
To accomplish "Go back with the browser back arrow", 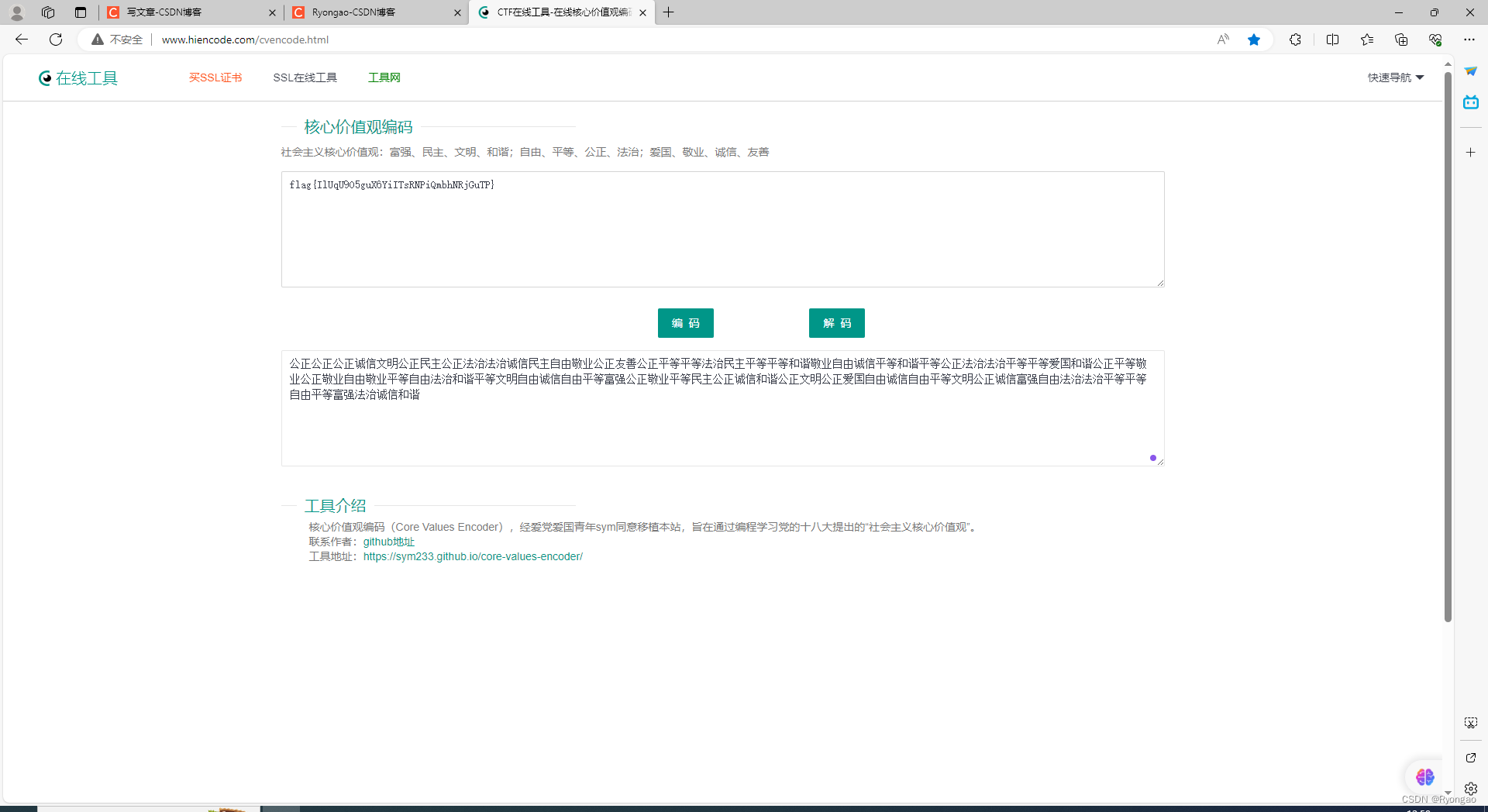I will click(22, 40).
